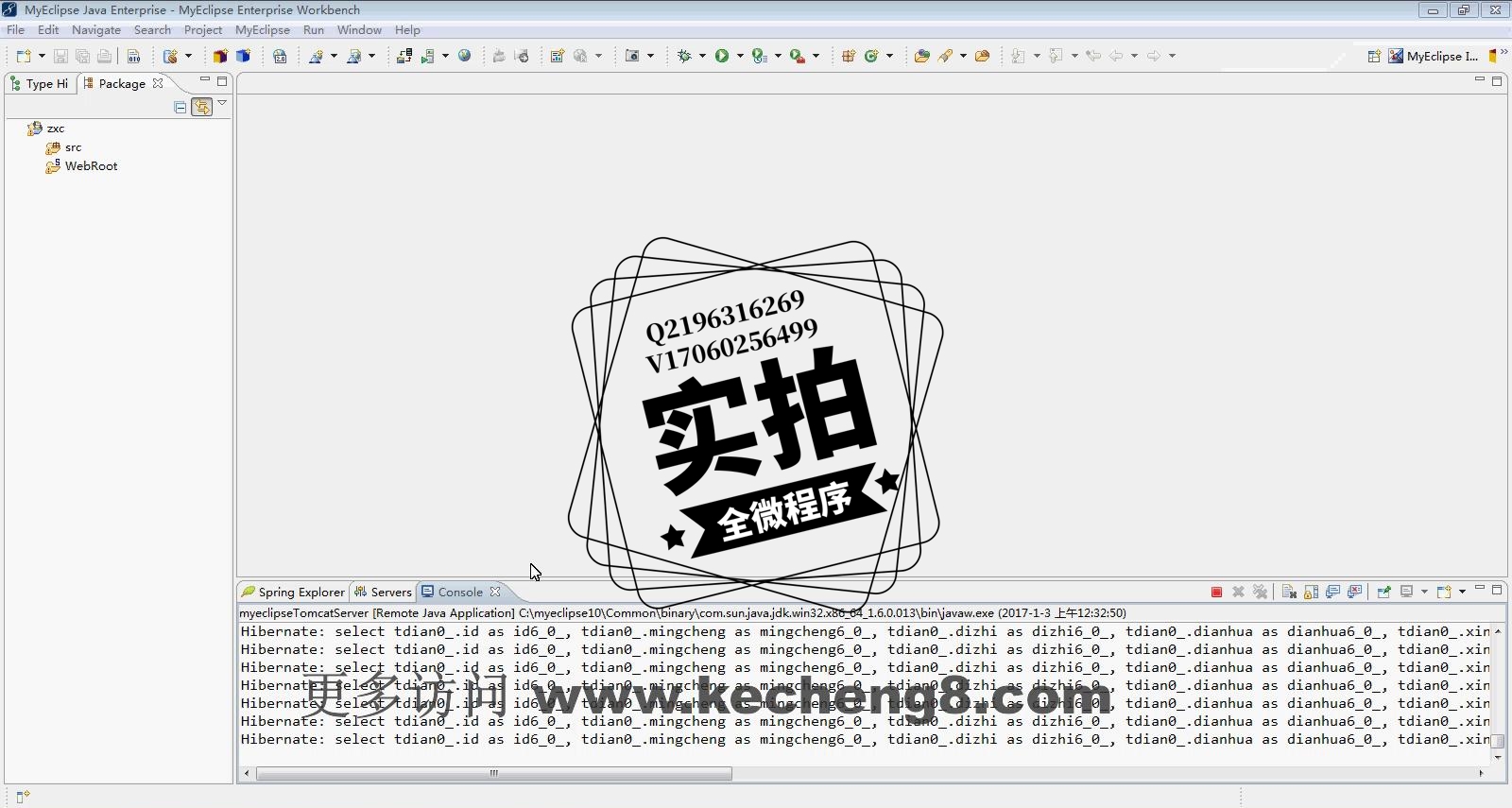Image resolution: width=1512 pixels, height=808 pixels.
Task: Close the Package Explorer tab
Action: (x=158, y=83)
